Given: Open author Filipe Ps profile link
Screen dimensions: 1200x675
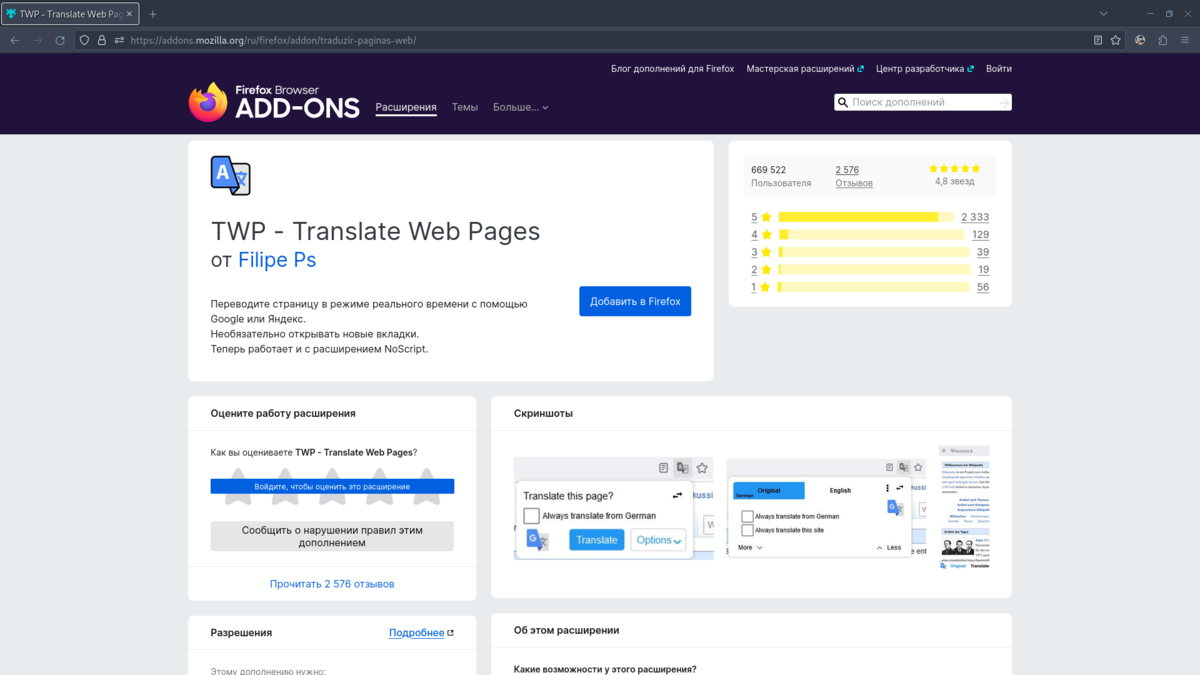Looking at the screenshot, I should coord(277,260).
